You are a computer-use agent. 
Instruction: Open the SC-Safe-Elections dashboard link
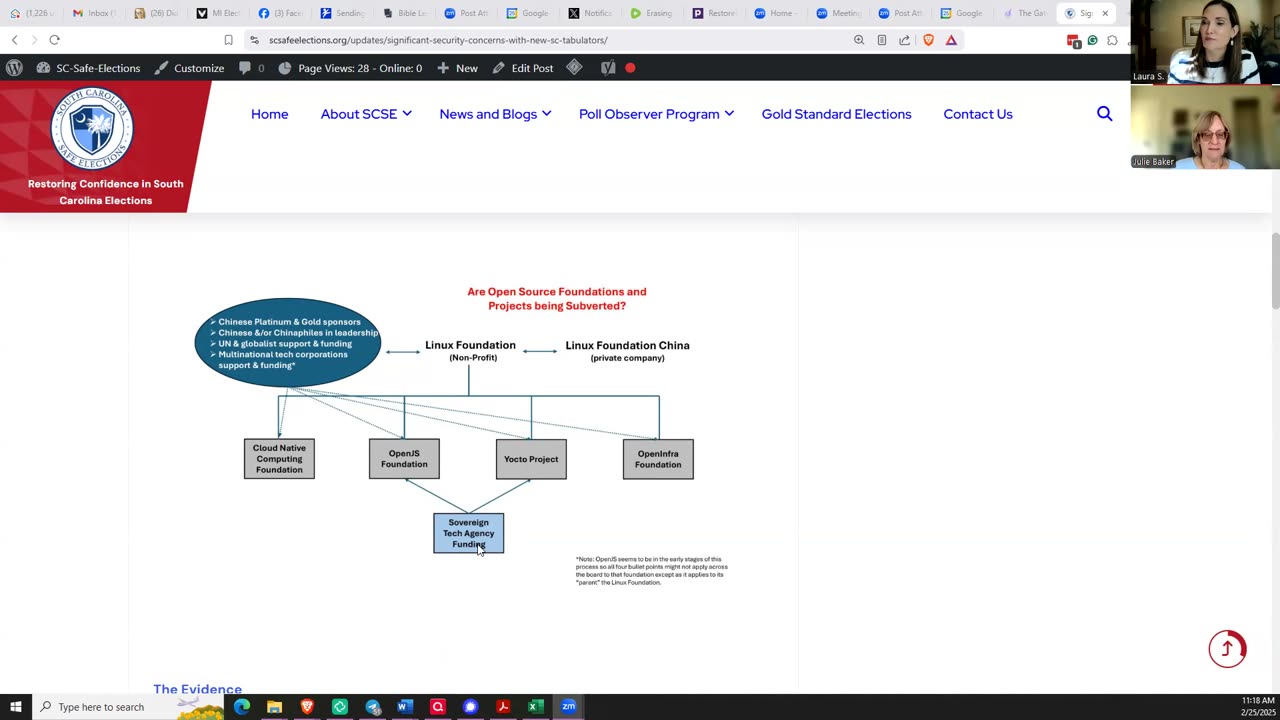[x=88, y=68]
